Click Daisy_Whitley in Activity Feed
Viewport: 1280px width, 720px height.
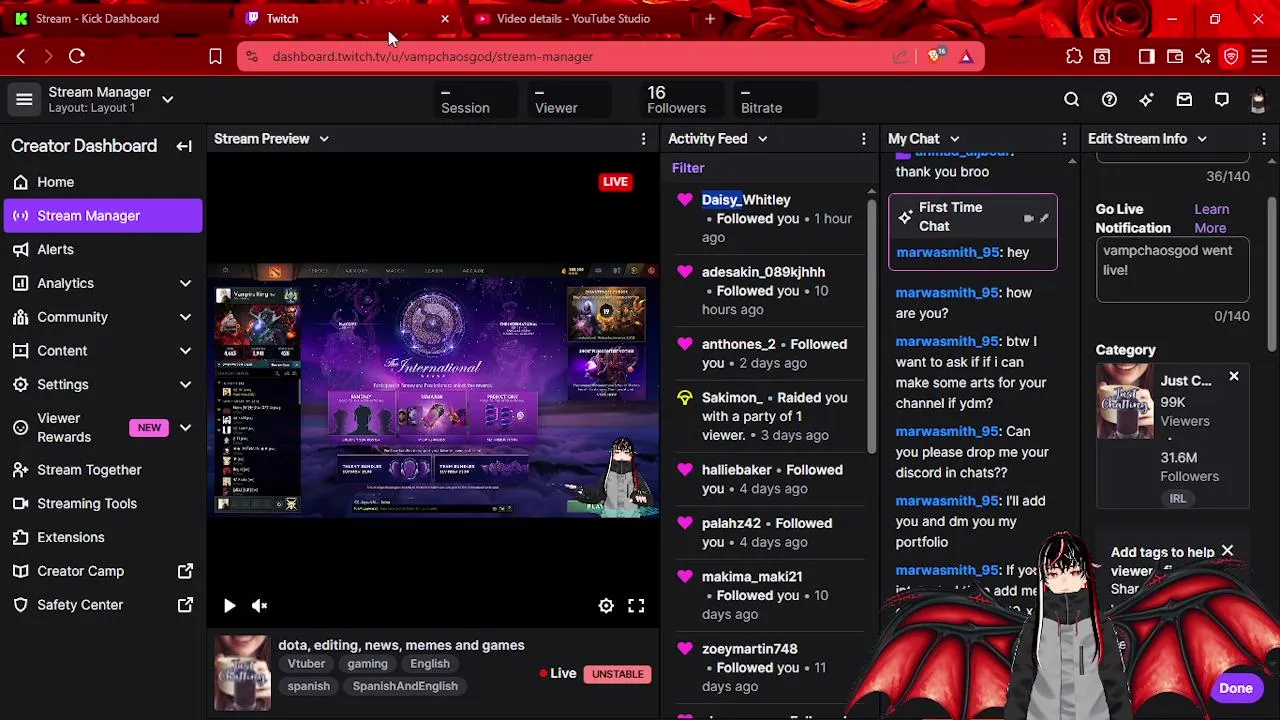point(746,200)
